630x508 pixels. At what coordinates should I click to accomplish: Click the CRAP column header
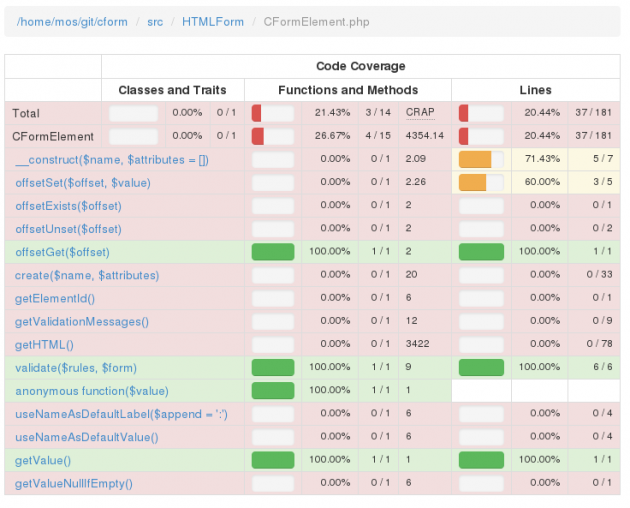point(420,112)
